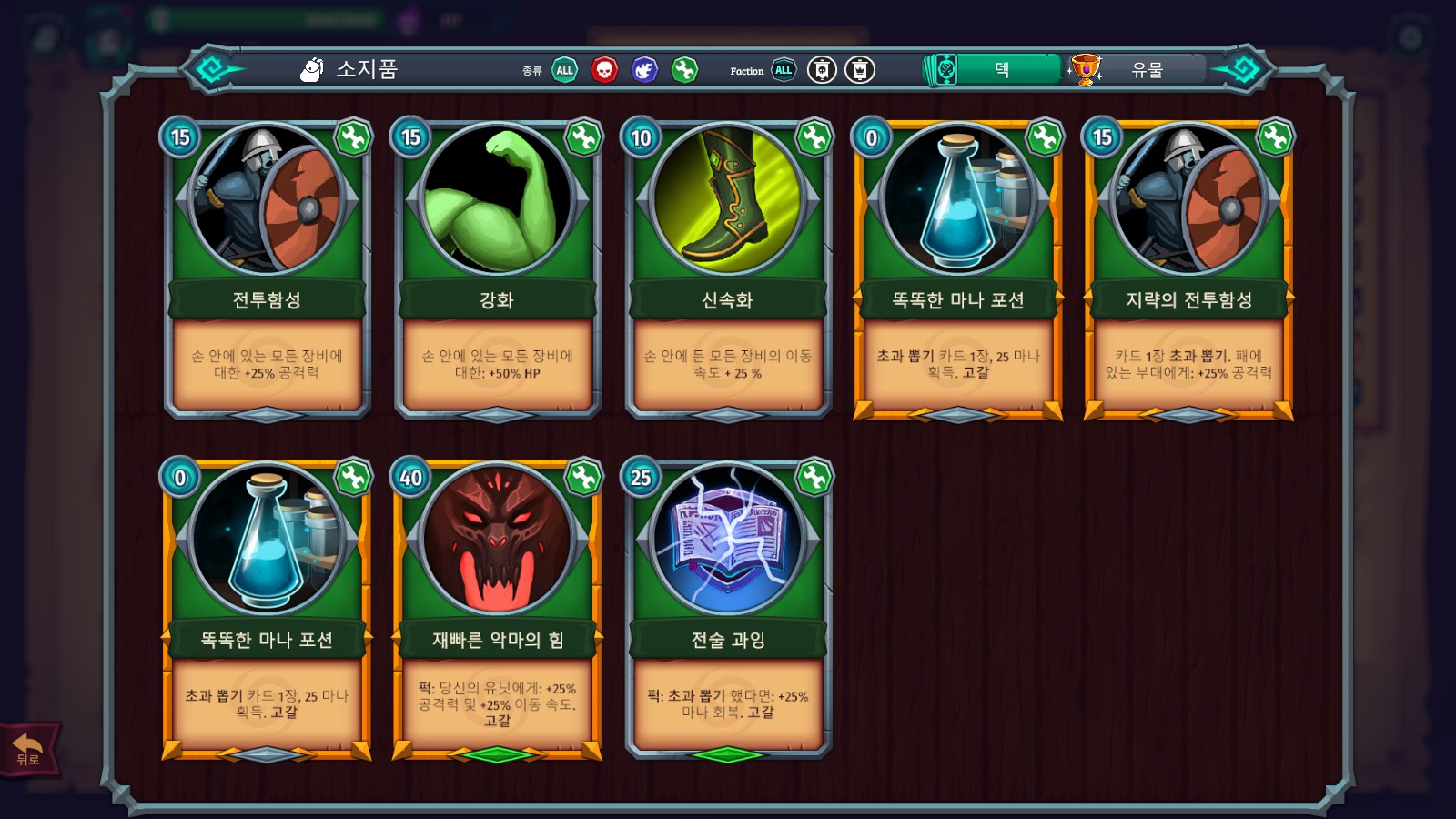
Task: Toggle the robot-face faction filter
Action: [822, 70]
